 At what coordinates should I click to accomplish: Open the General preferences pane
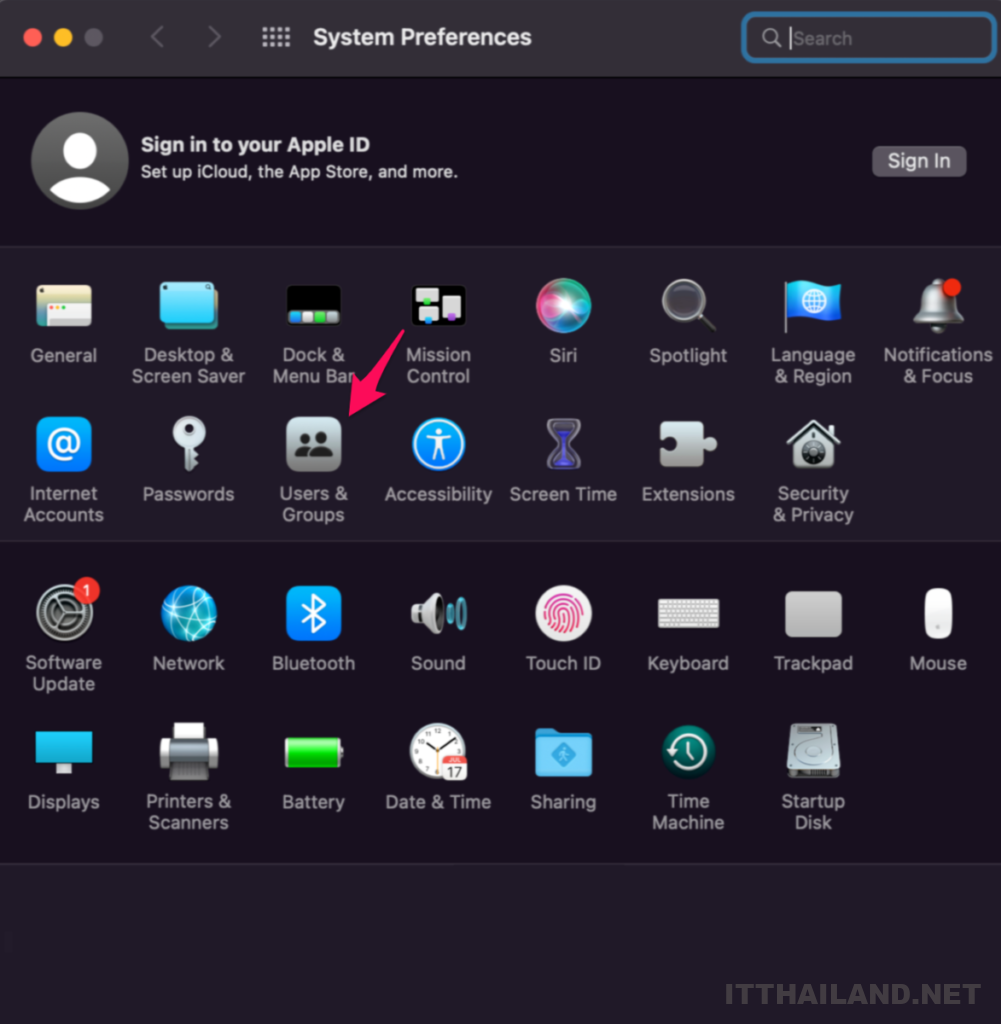pyautogui.click(x=63, y=306)
